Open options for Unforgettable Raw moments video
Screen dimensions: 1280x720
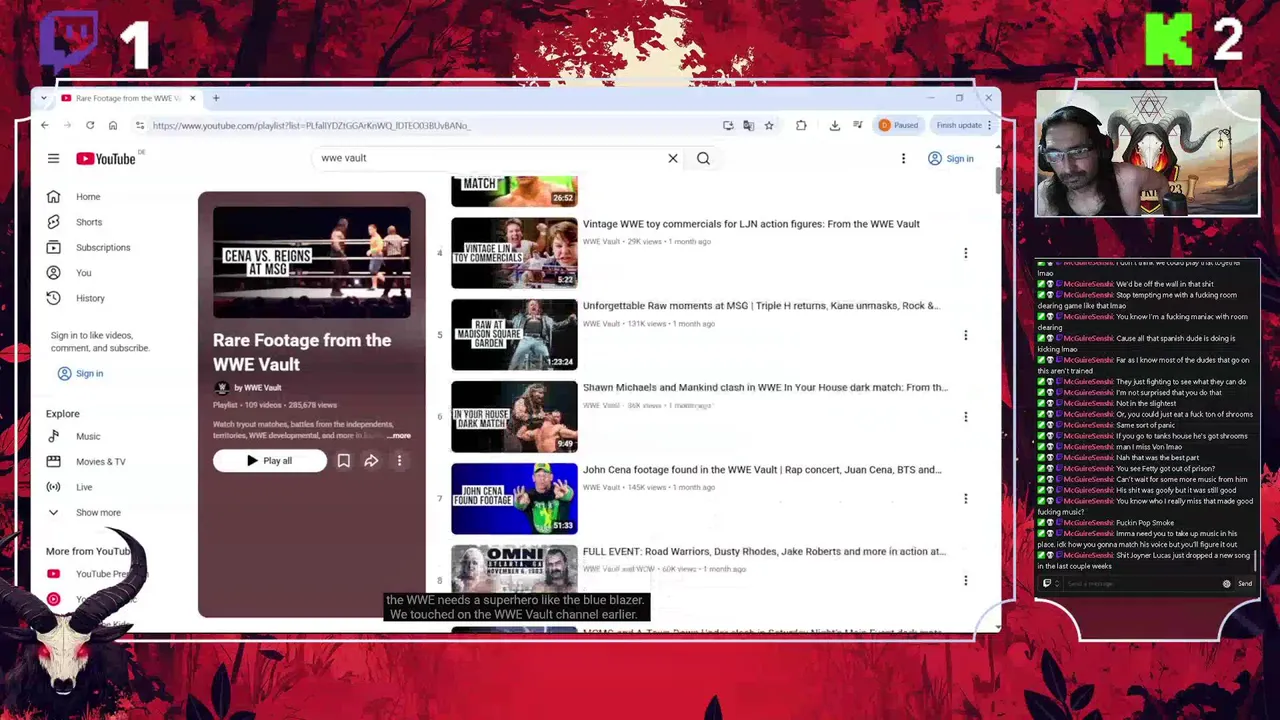965,335
